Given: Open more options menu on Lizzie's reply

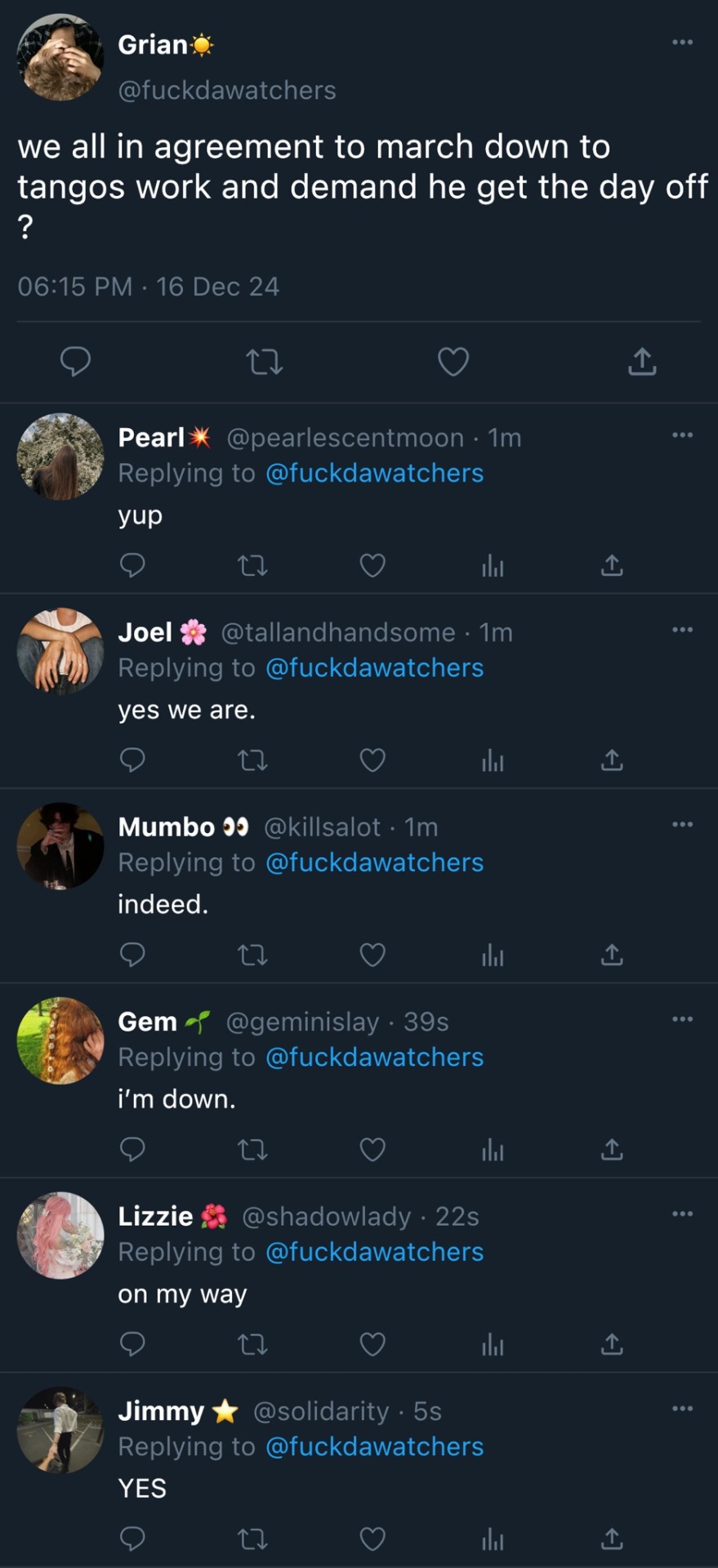Looking at the screenshot, I should [682, 1214].
